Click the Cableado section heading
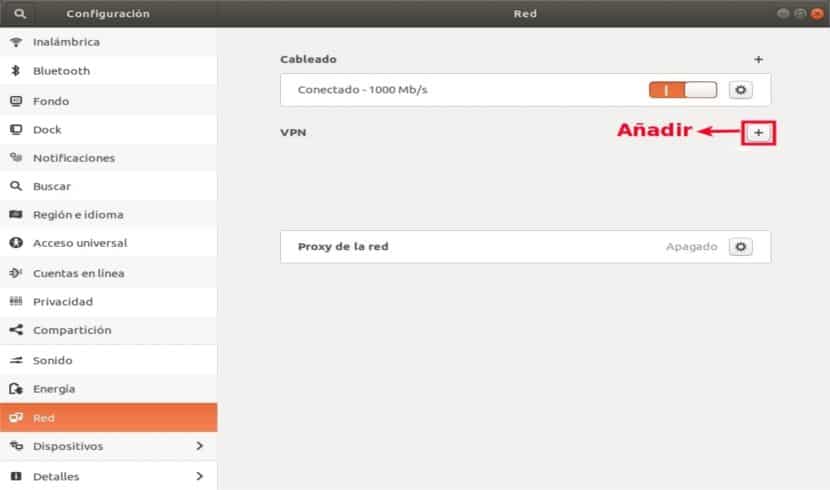This screenshot has width=830, height=490. (x=308, y=59)
